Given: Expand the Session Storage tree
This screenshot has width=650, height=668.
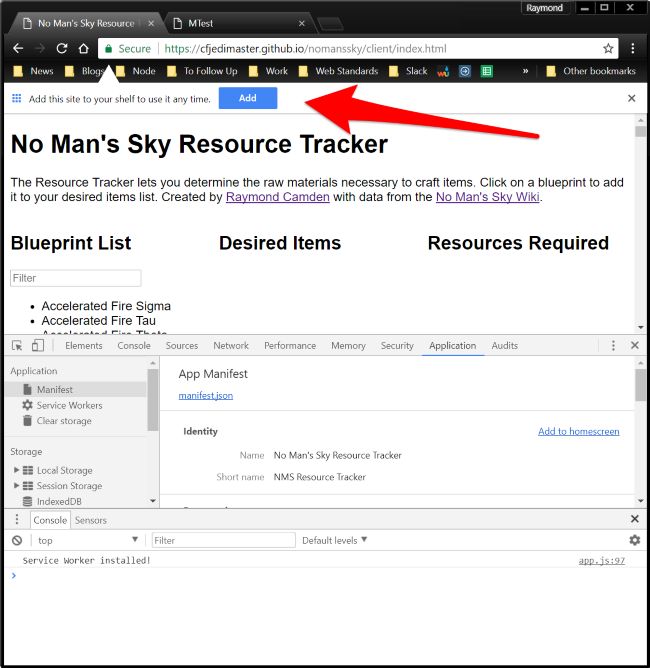Looking at the screenshot, I should coord(17,485).
